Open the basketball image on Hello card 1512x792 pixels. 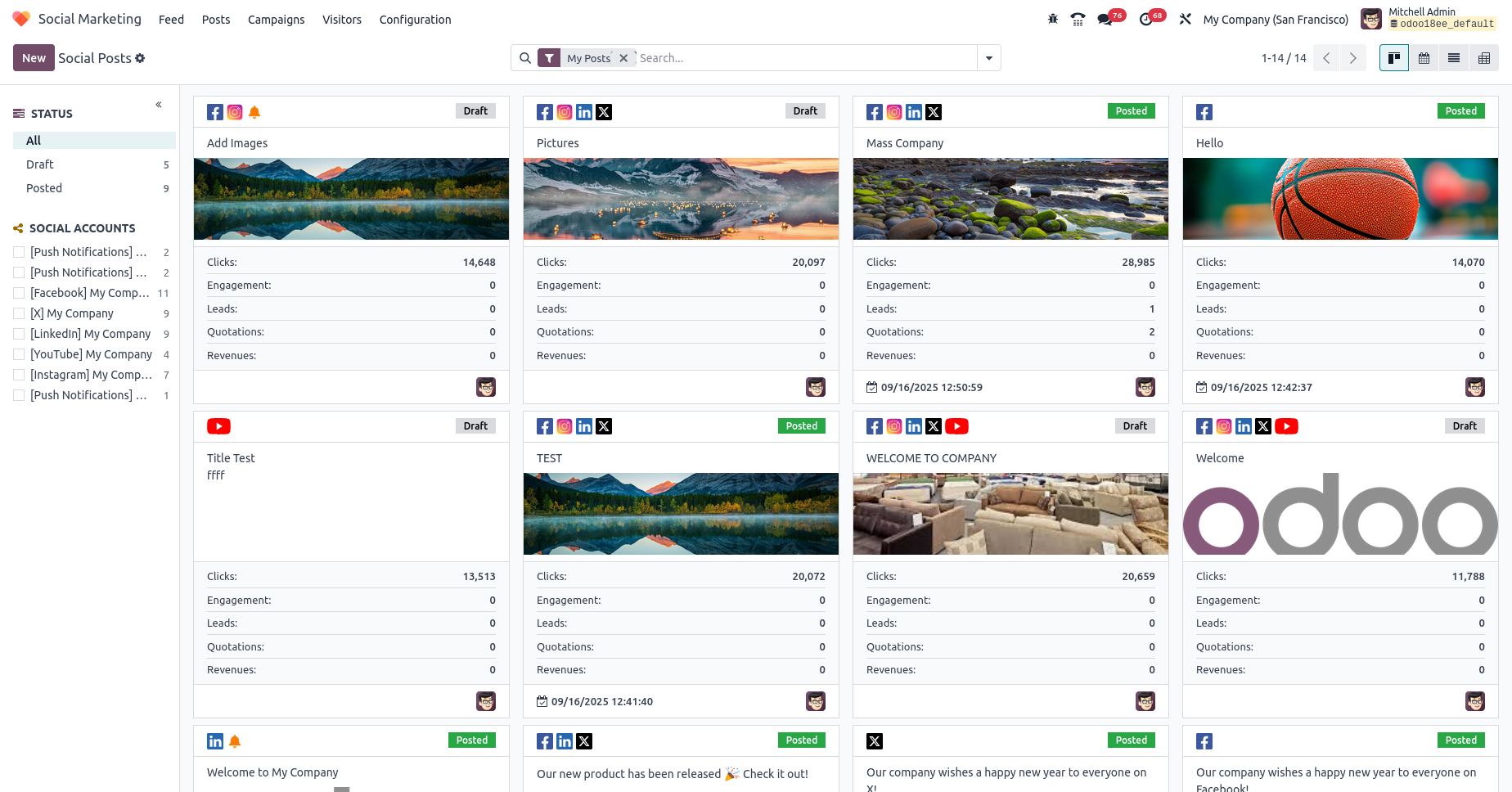click(x=1340, y=199)
